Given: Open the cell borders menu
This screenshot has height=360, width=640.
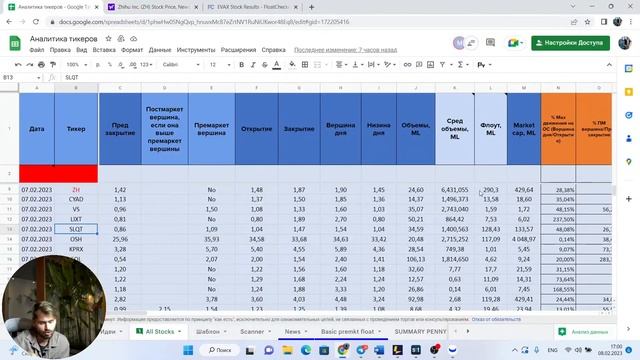Looking at the screenshot, I should (305, 64).
